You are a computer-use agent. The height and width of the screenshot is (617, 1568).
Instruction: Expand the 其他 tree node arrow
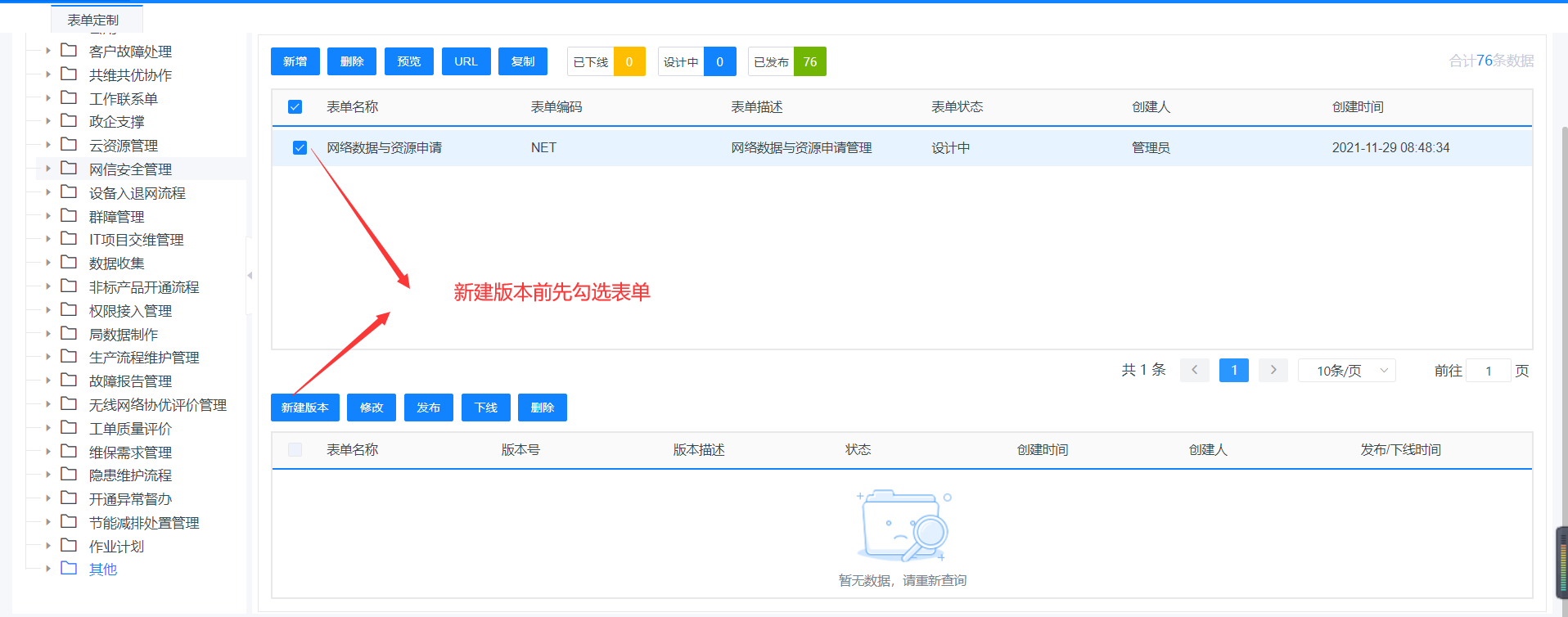pyautogui.click(x=48, y=569)
